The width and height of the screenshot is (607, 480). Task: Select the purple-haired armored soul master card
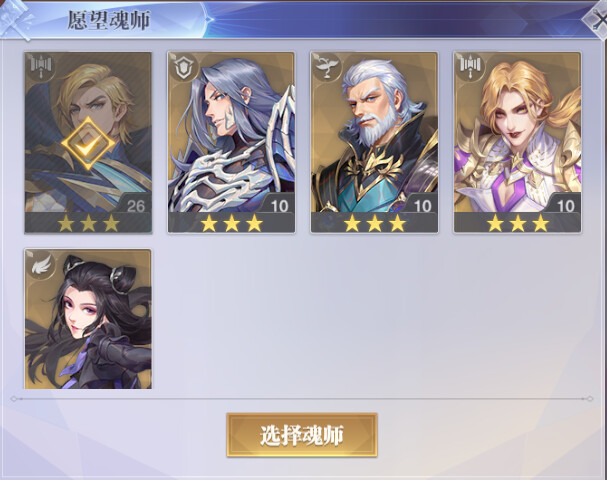(231, 142)
